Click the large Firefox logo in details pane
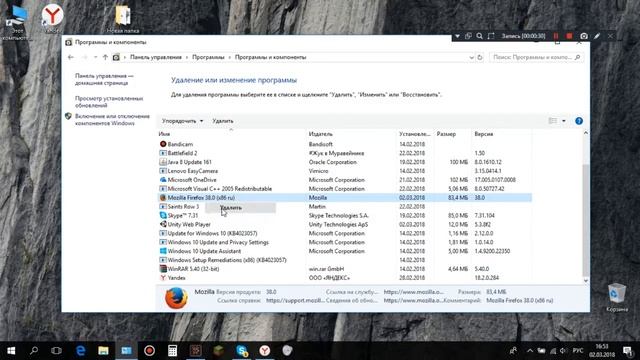Viewport: 640px width, 360px height. pyautogui.click(x=176, y=298)
